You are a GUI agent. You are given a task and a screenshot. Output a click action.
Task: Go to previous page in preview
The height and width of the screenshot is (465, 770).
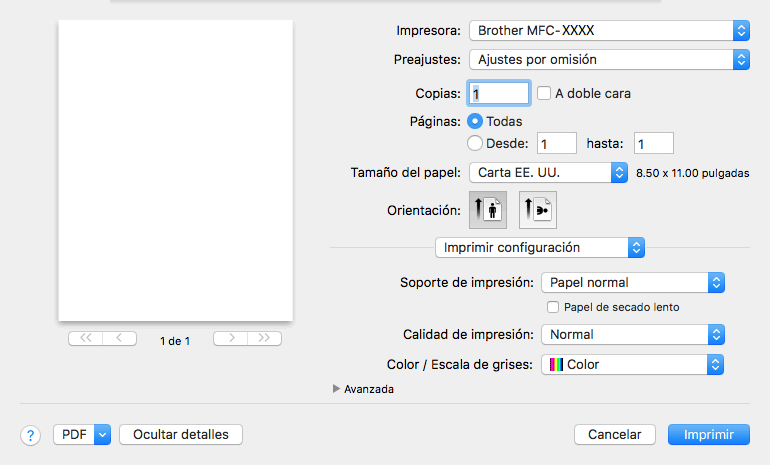click(119, 338)
